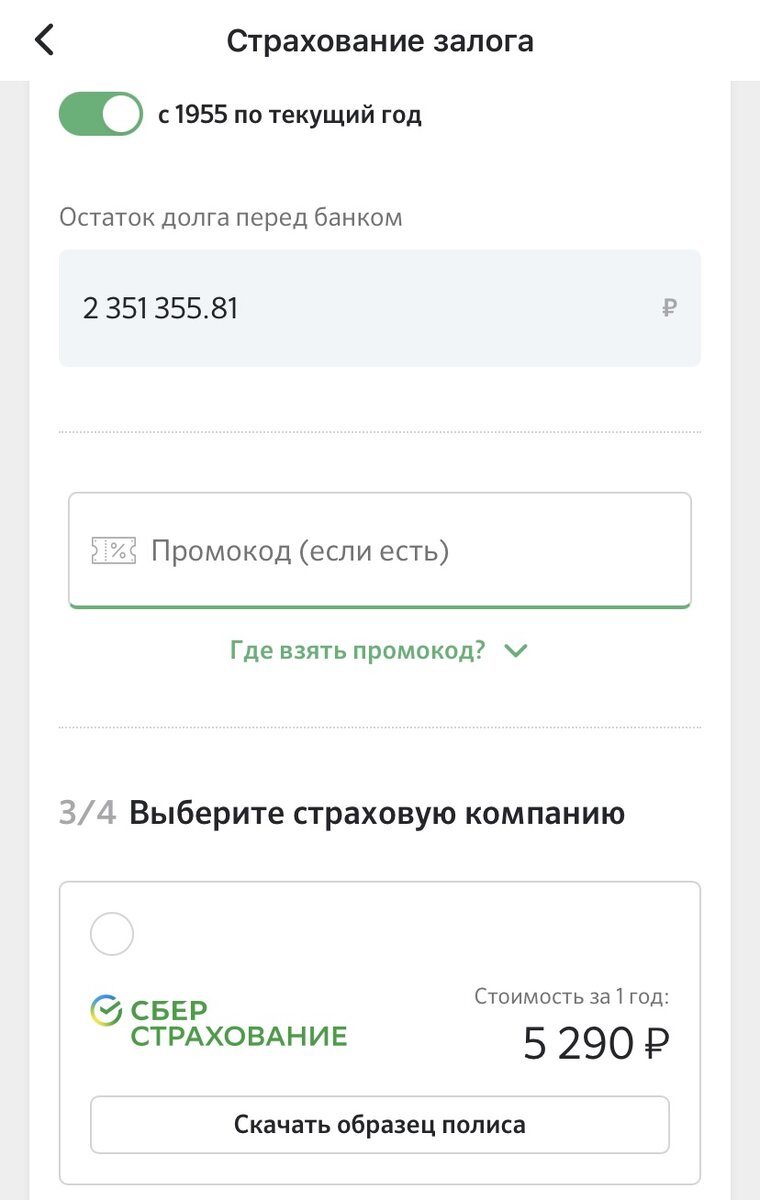Click the step indicator '3/4'
The image size is (760, 1200).
coord(90,812)
